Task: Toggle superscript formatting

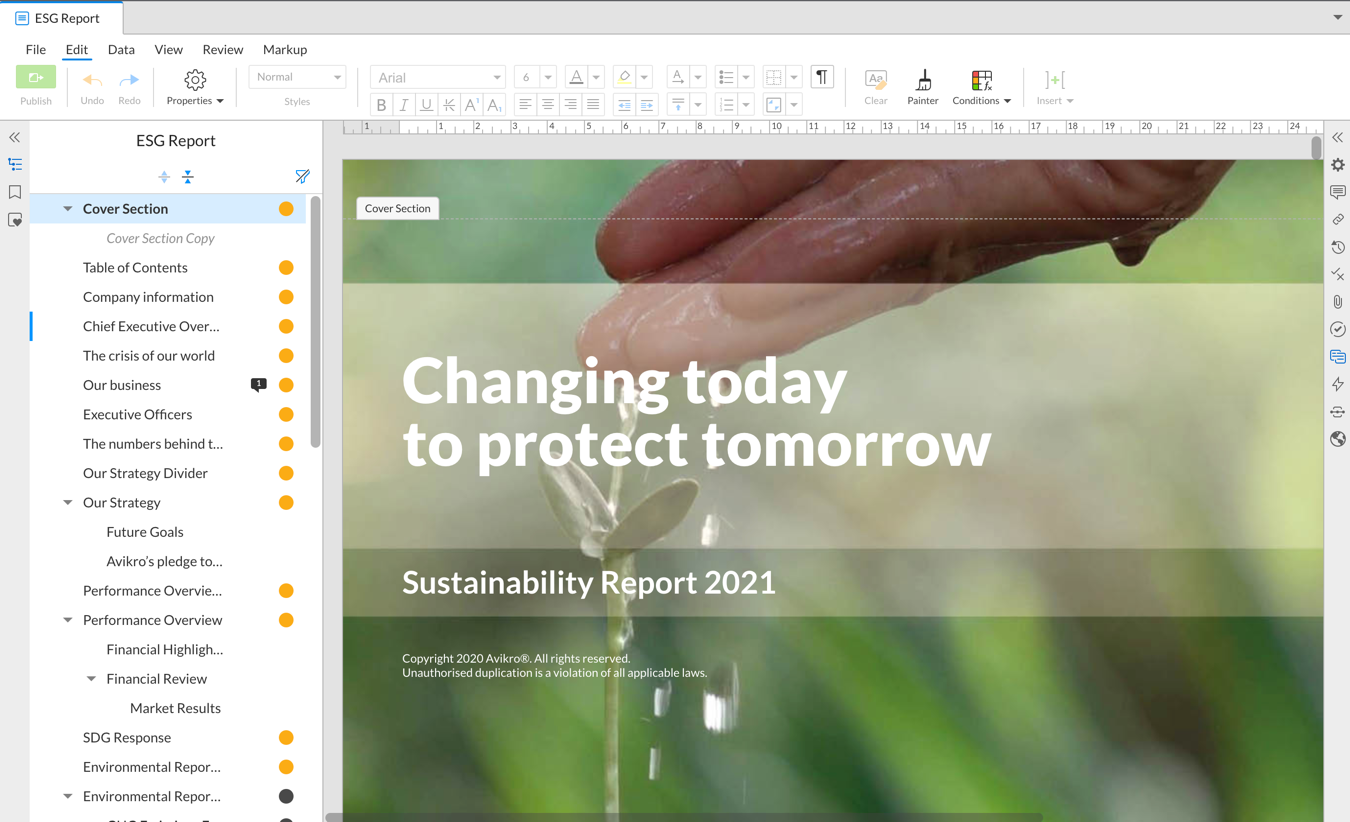Action: pyautogui.click(x=472, y=105)
